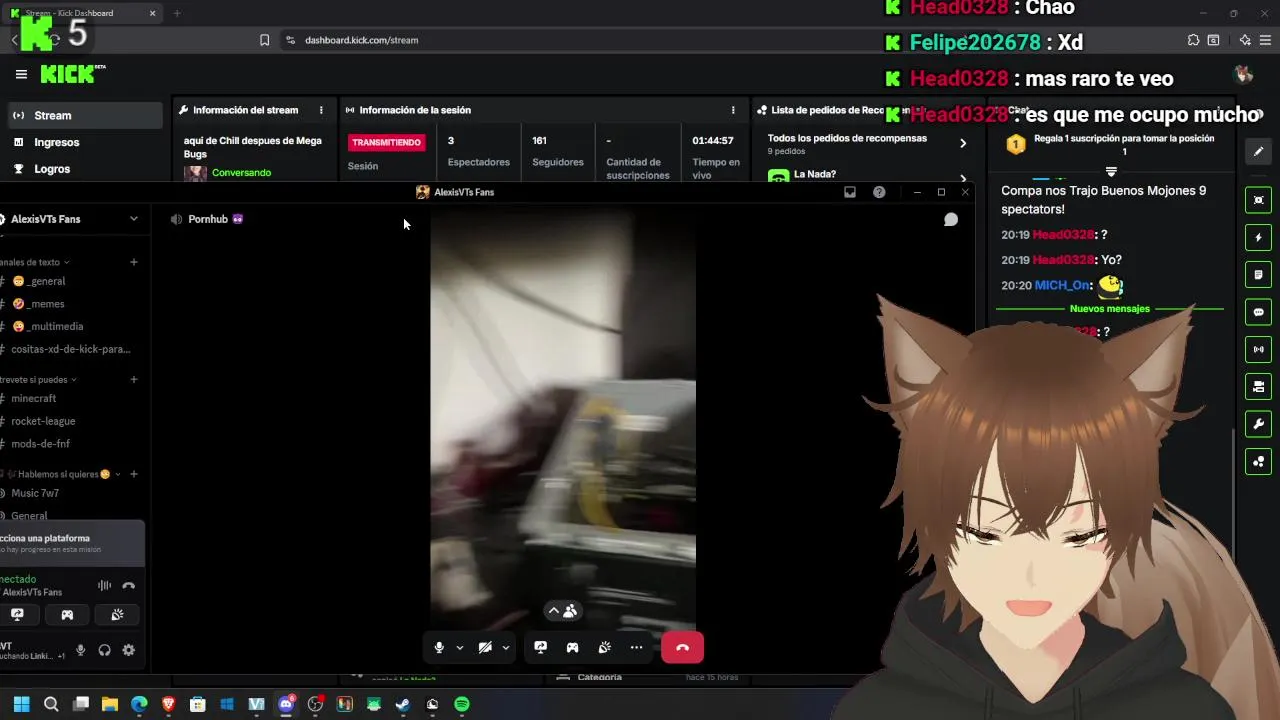Disconnect from voice in the sidebar panel

[128, 586]
